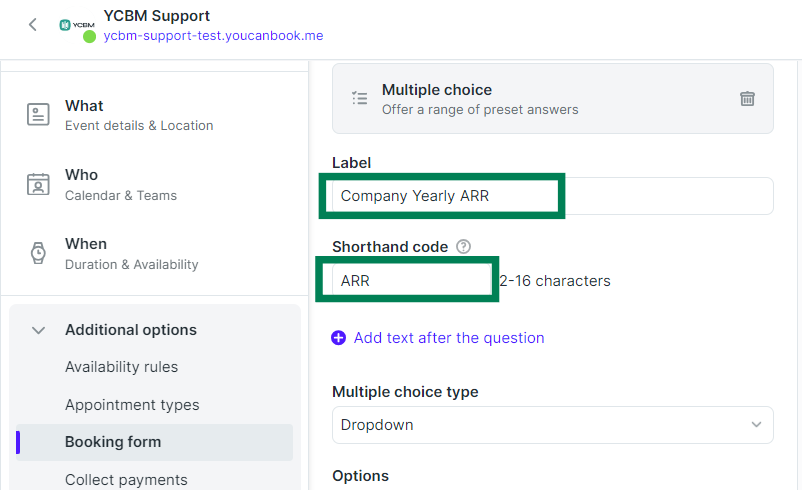Click the plus icon for adding text
The height and width of the screenshot is (490, 802).
tap(339, 338)
